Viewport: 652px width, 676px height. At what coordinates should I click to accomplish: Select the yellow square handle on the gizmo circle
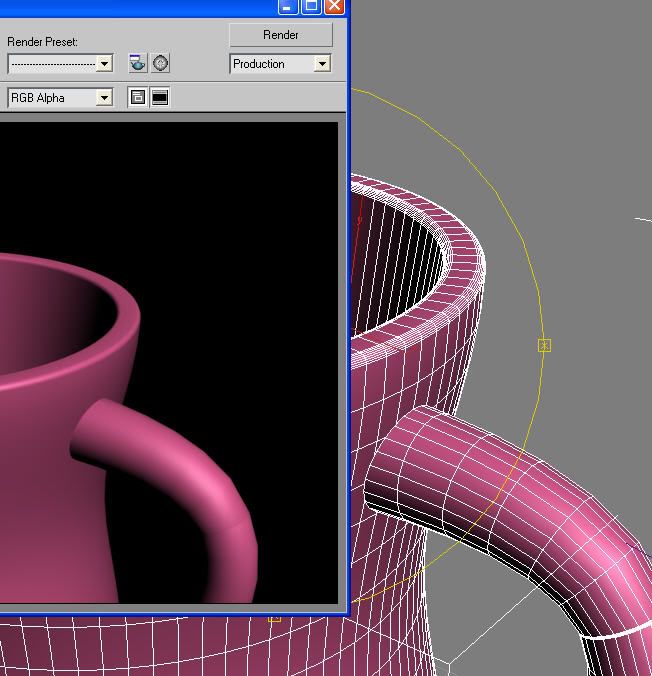tap(545, 345)
